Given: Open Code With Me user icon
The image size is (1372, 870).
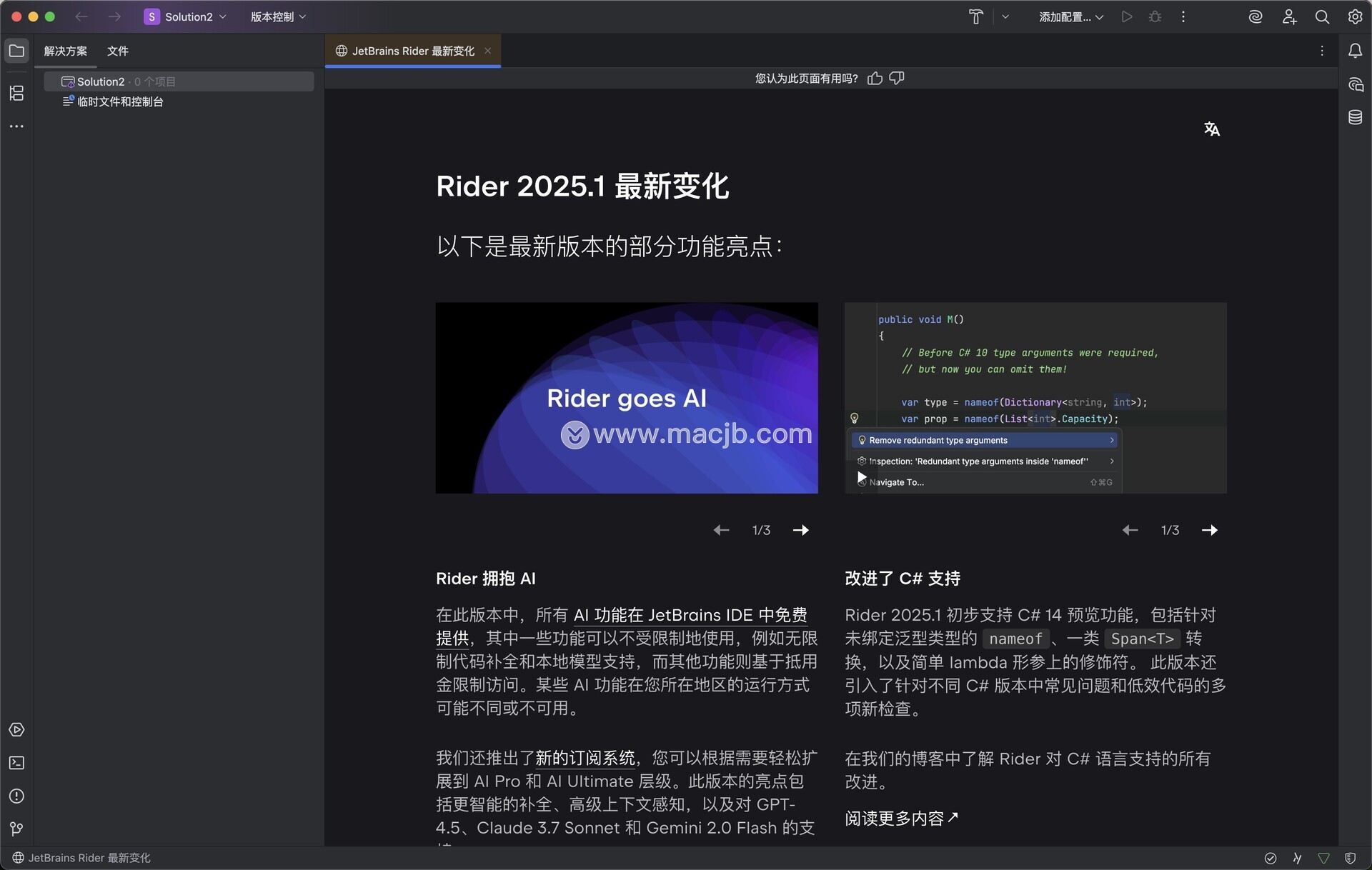Looking at the screenshot, I should [x=1289, y=16].
